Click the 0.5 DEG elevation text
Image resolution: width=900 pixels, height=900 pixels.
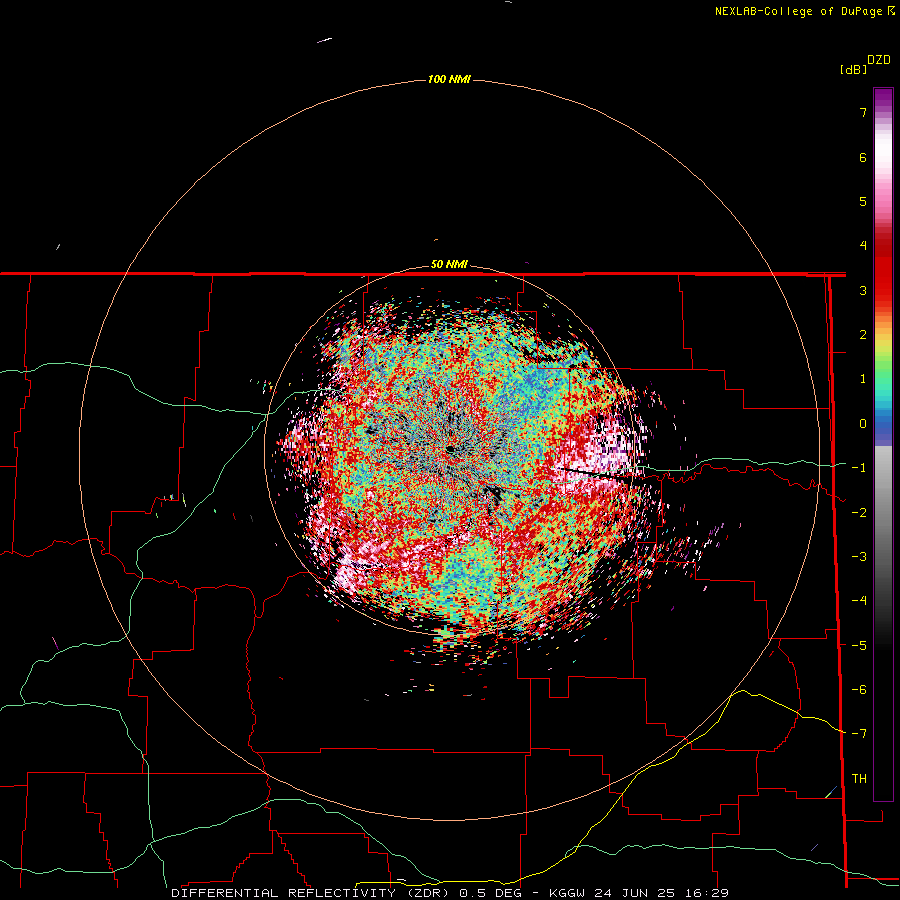pos(491,893)
